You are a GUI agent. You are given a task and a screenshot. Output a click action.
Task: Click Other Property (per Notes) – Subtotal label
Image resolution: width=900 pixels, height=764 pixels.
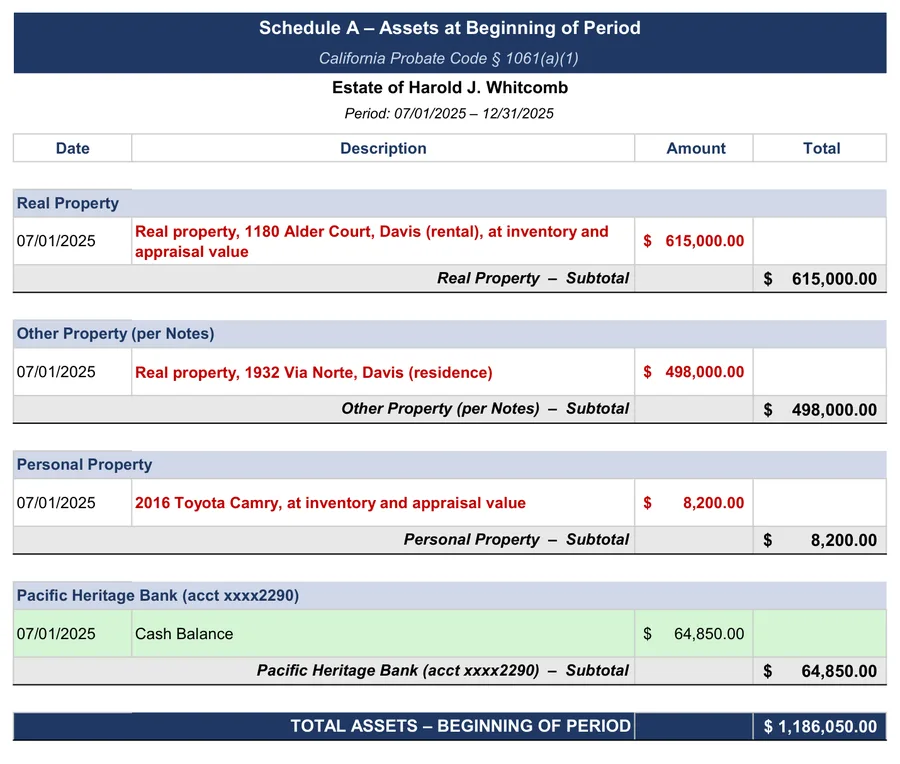pyautogui.click(x=485, y=409)
